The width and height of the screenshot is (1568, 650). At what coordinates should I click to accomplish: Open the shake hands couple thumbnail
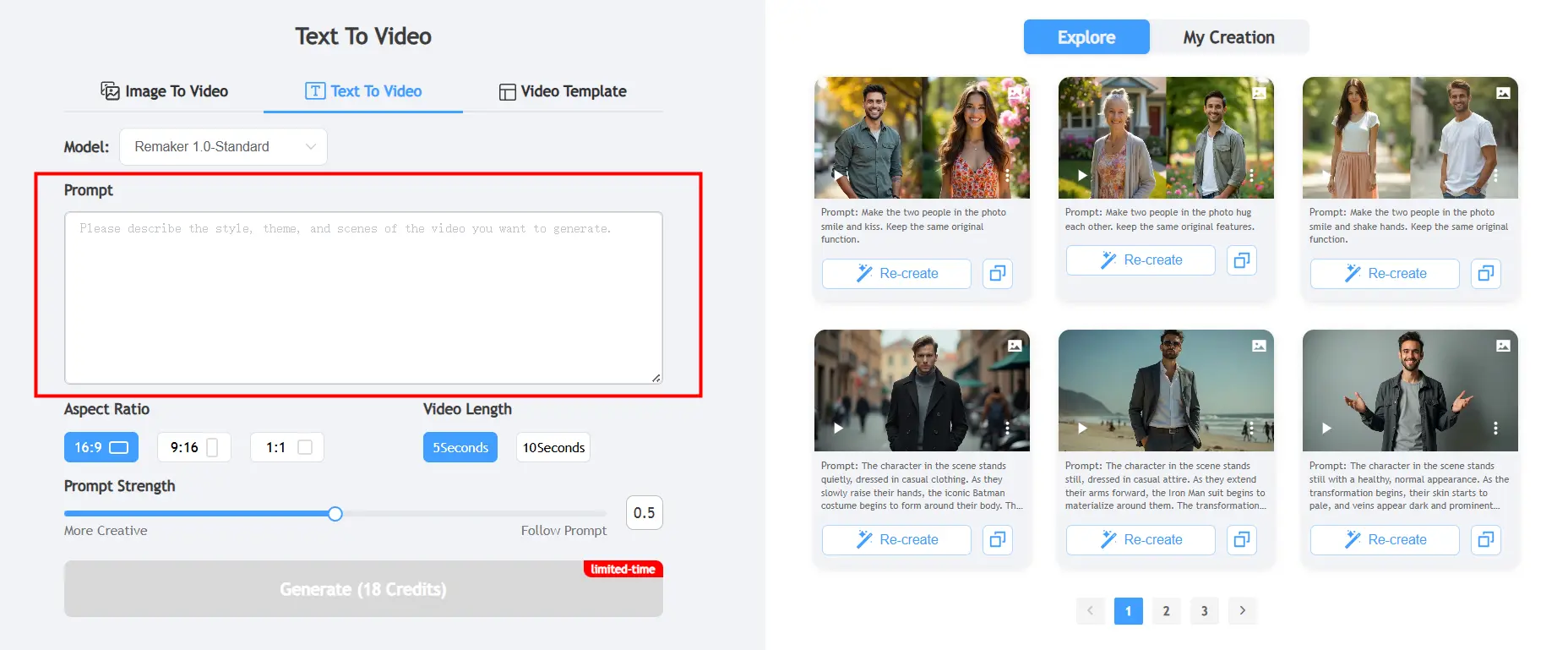tap(1410, 138)
